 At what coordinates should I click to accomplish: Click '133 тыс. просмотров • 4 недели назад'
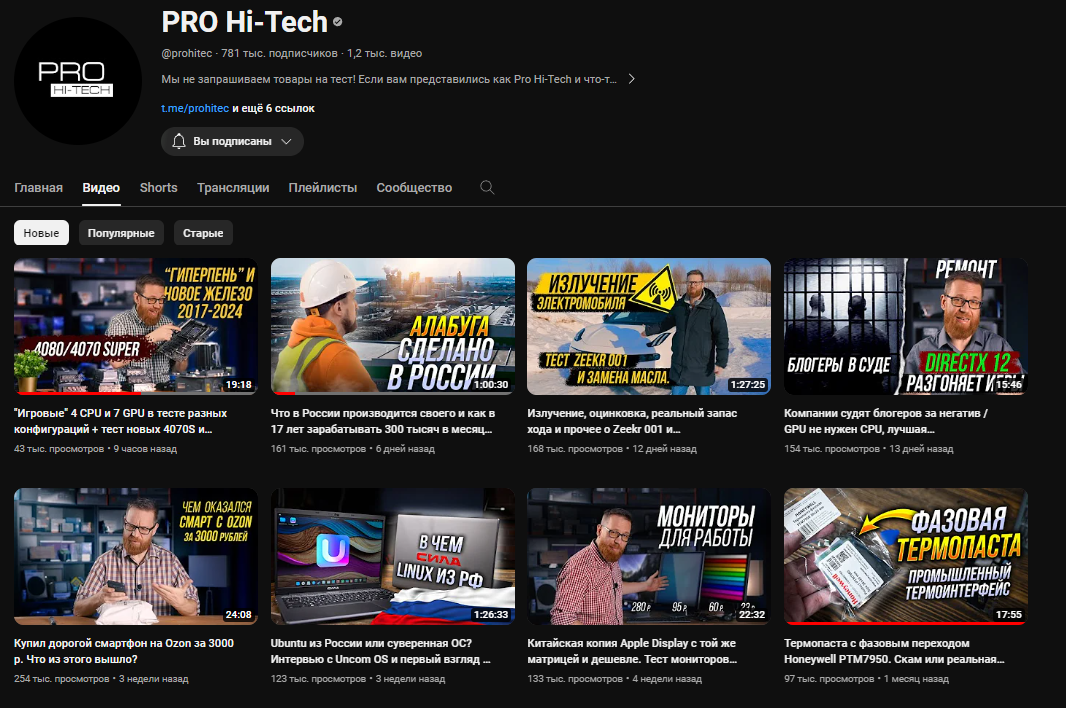615,679
